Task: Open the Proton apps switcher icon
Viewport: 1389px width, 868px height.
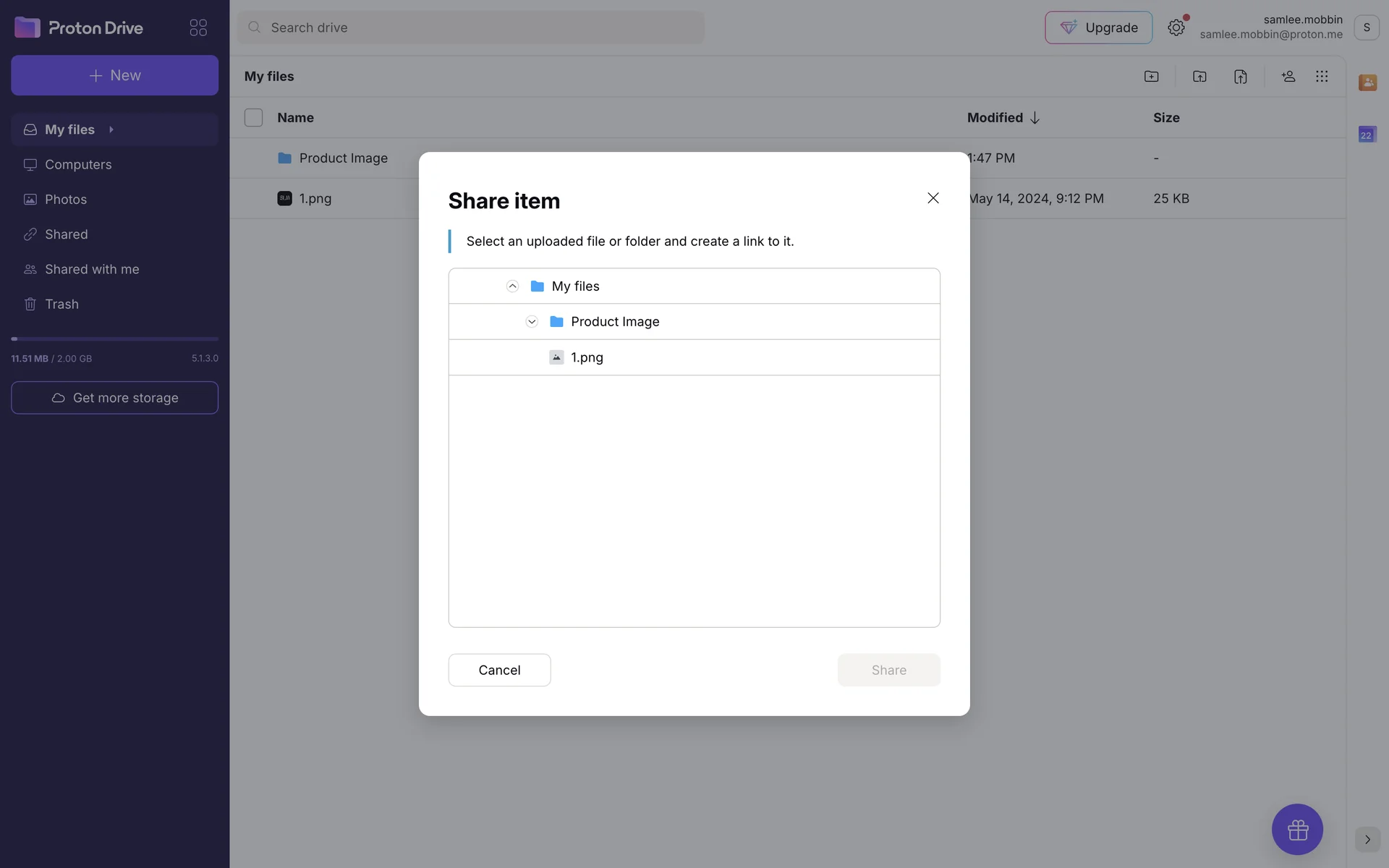Action: (198, 27)
